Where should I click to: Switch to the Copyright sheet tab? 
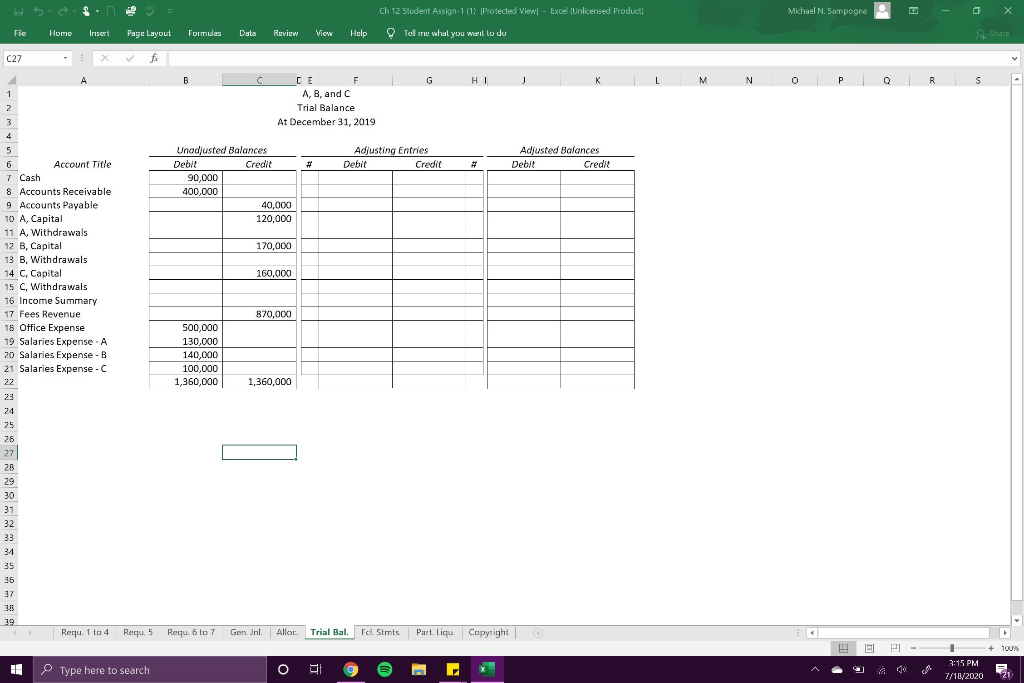[x=488, y=632]
